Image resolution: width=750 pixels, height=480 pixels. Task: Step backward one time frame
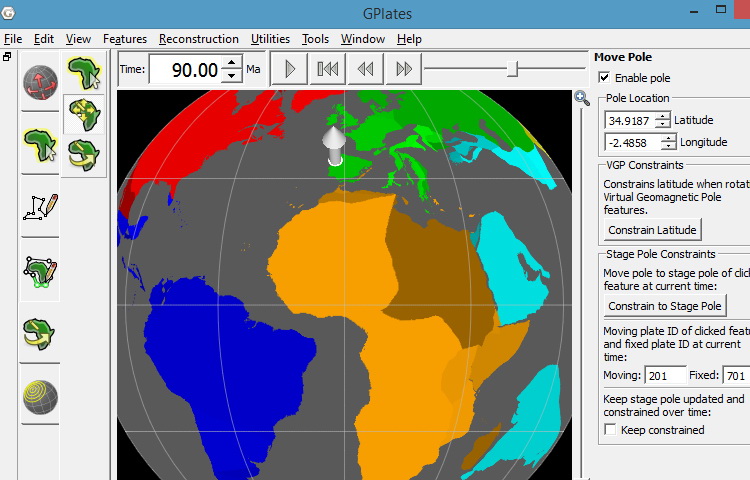(365, 69)
